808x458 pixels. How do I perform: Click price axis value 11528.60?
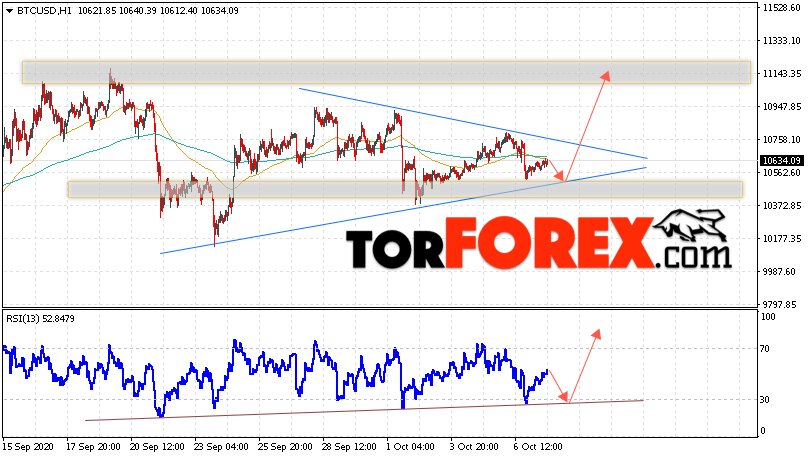781,8
